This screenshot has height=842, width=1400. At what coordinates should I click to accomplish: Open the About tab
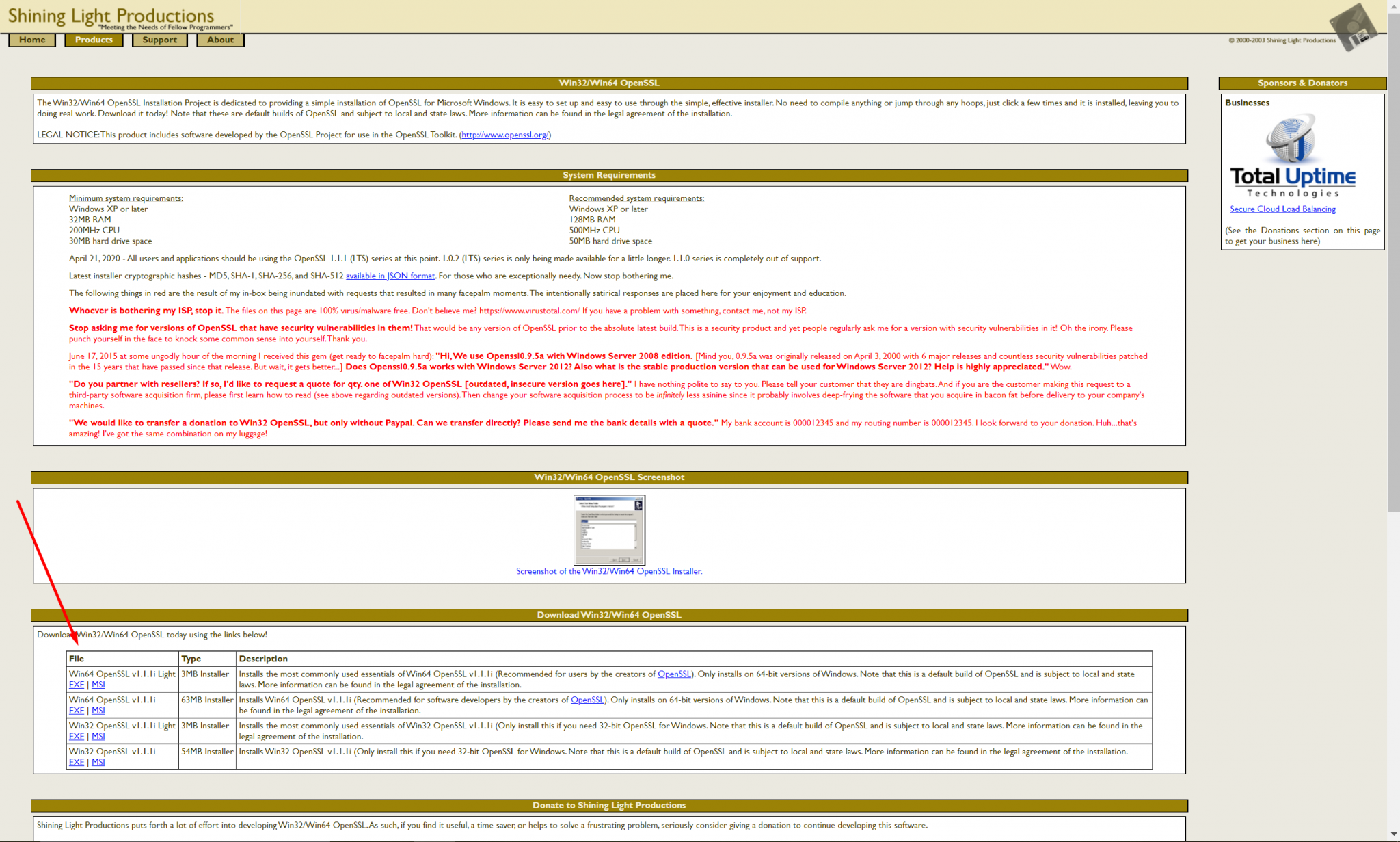coord(220,40)
